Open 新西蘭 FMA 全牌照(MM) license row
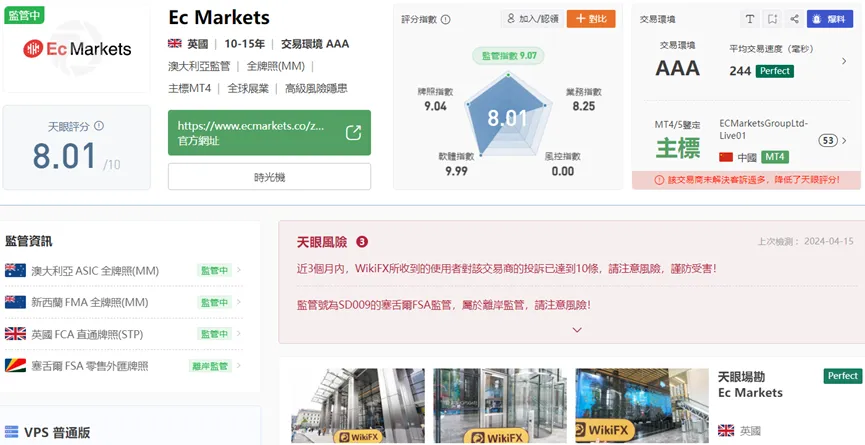 [x=124, y=302]
